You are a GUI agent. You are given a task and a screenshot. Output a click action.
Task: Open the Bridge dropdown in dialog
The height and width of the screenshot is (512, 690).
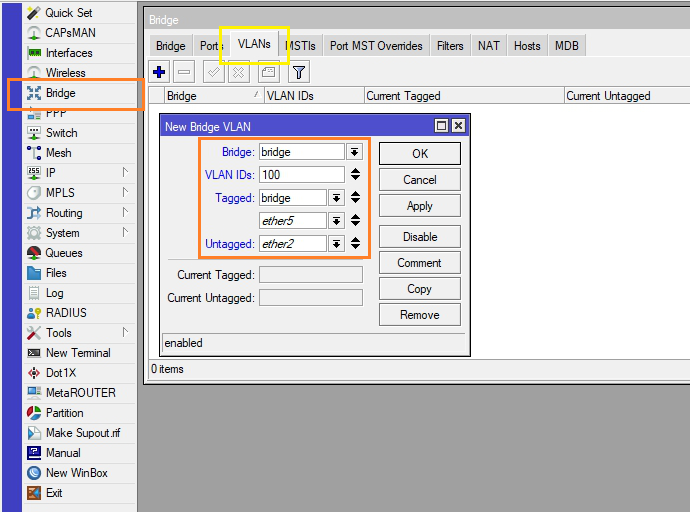(354, 152)
